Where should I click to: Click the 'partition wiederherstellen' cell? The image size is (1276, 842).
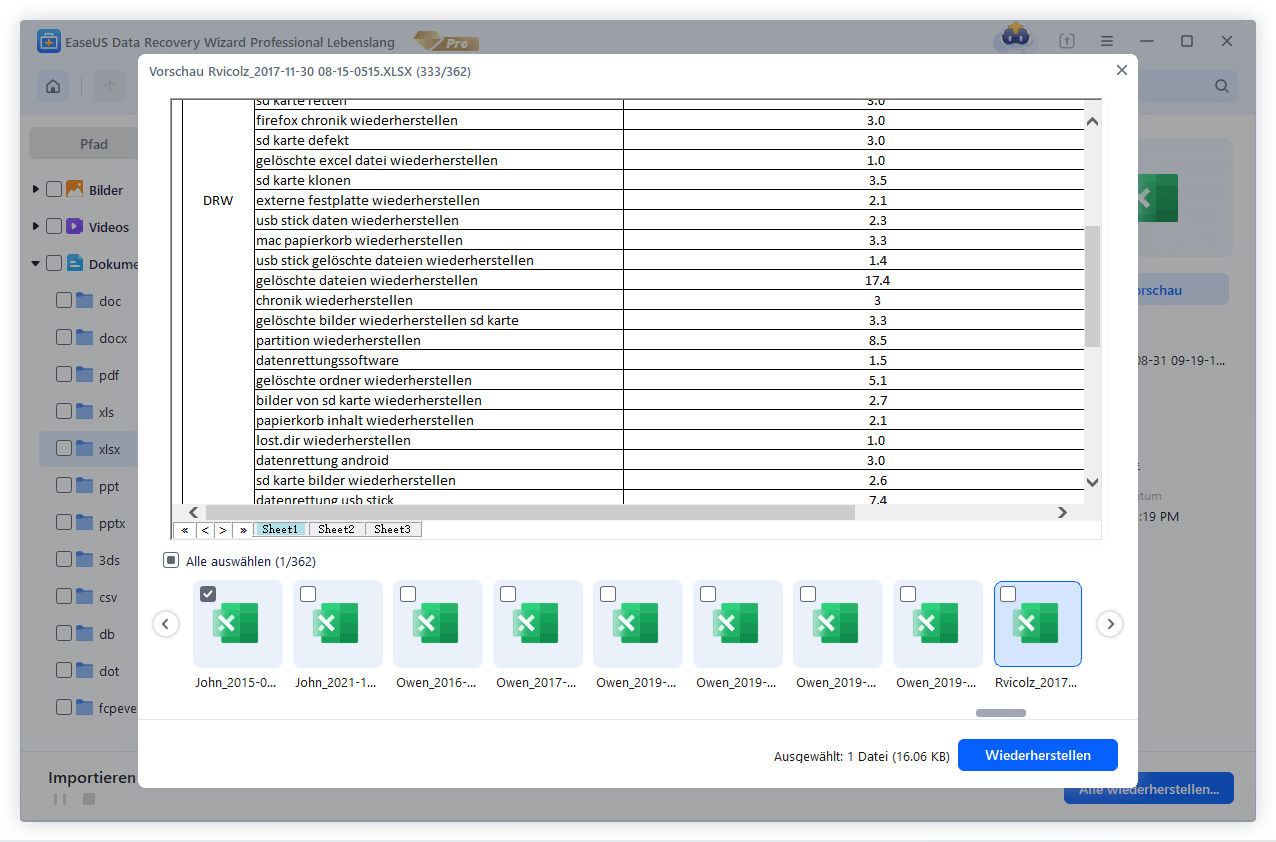[x=439, y=340]
